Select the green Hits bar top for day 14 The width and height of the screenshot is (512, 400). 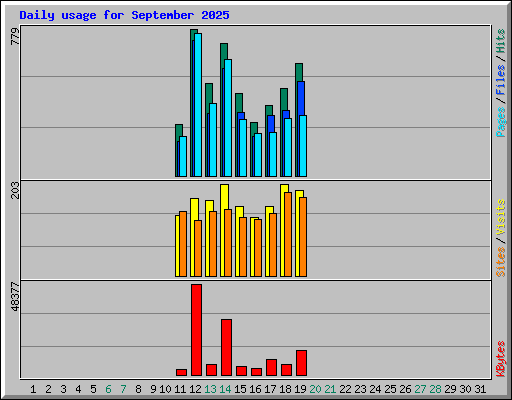(224, 51)
